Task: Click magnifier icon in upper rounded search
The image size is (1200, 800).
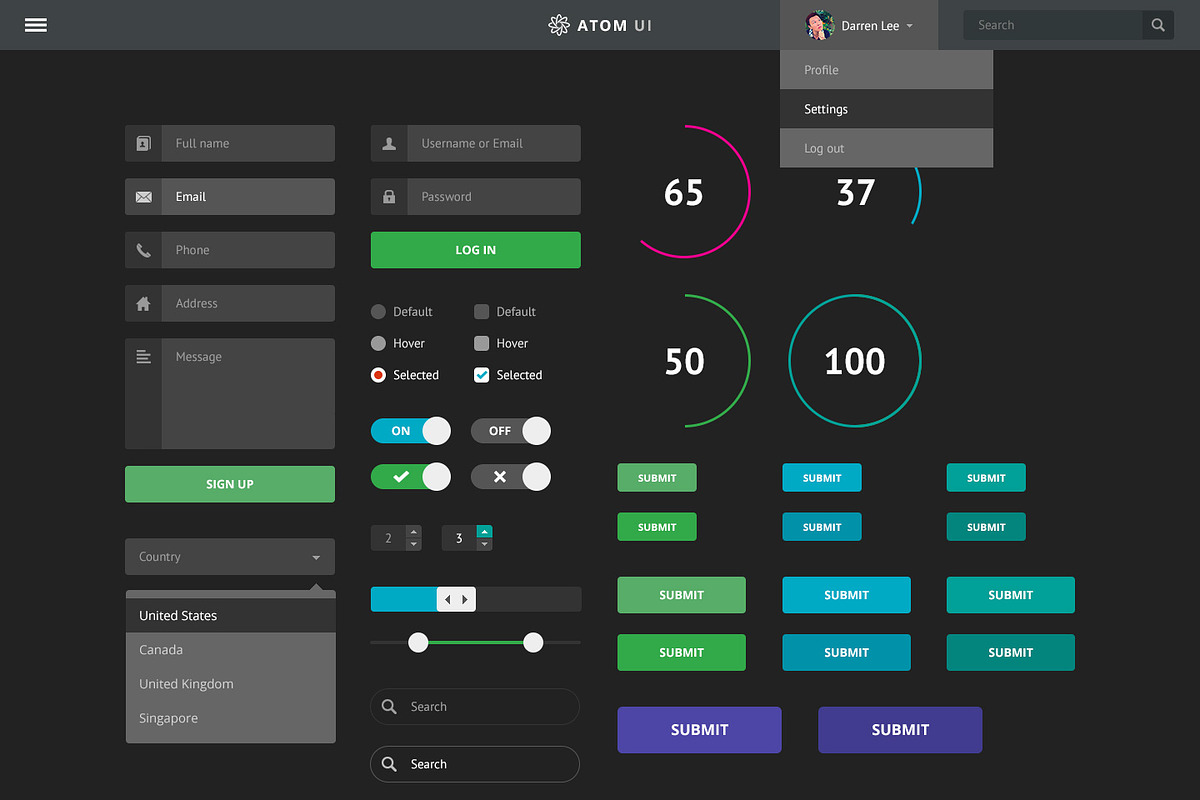Action: [389, 707]
